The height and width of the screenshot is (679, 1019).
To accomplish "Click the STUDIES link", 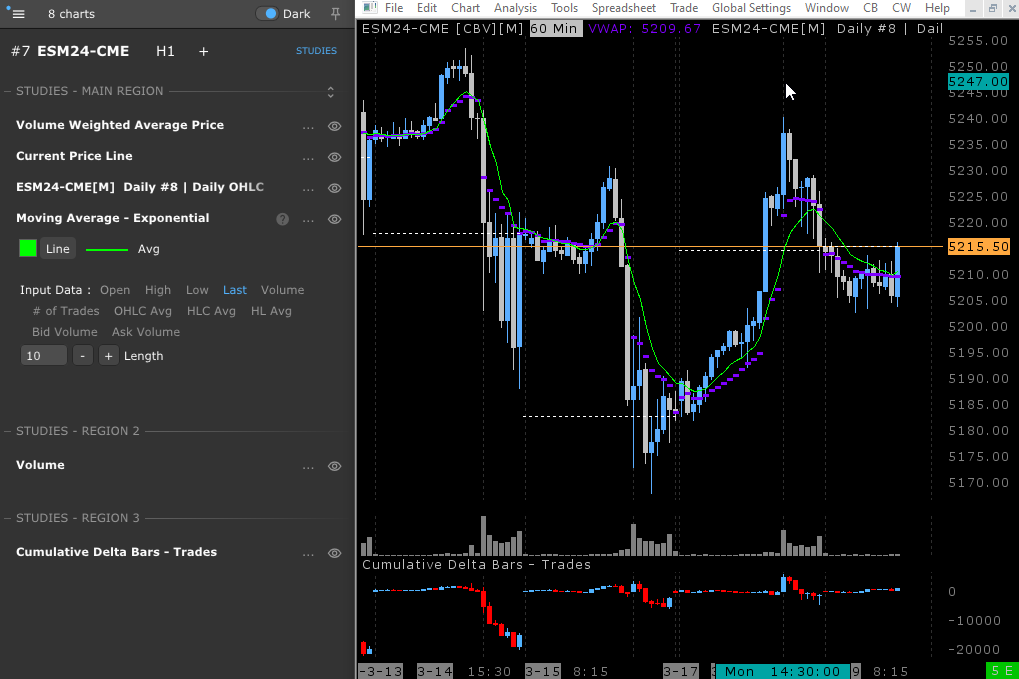I will [x=316, y=51].
